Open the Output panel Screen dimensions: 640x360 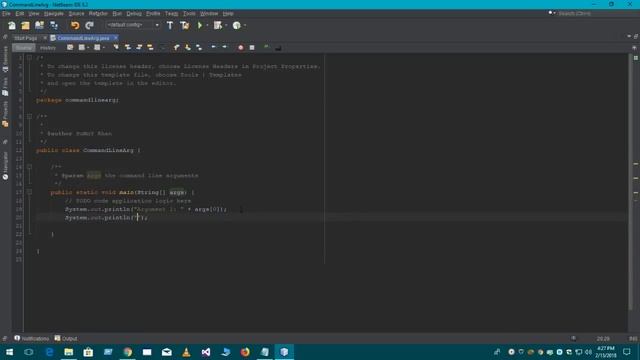tap(66, 338)
